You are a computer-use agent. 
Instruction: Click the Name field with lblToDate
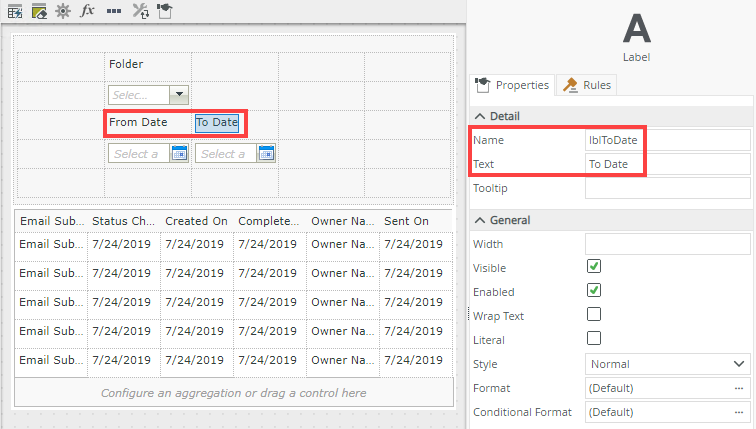pyautogui.click(x=668, y=140)
